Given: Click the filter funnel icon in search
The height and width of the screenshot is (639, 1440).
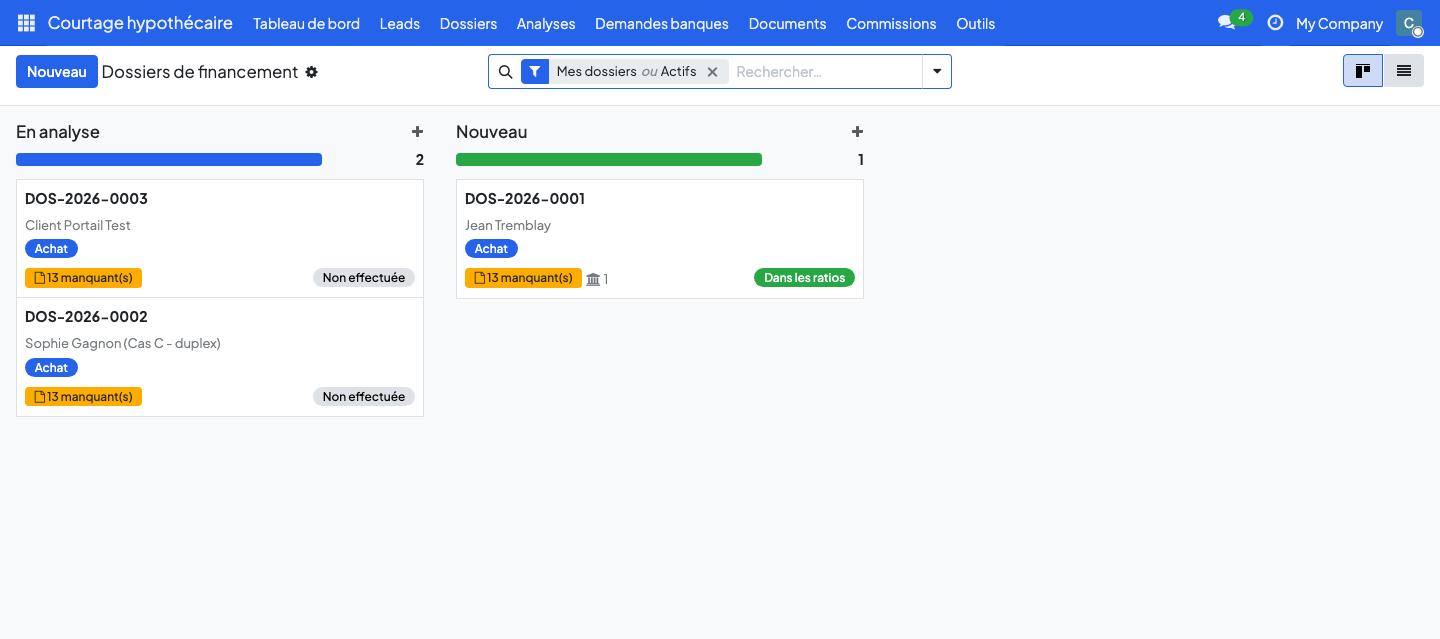Looking at the screenshot, I should click(535, 71).
